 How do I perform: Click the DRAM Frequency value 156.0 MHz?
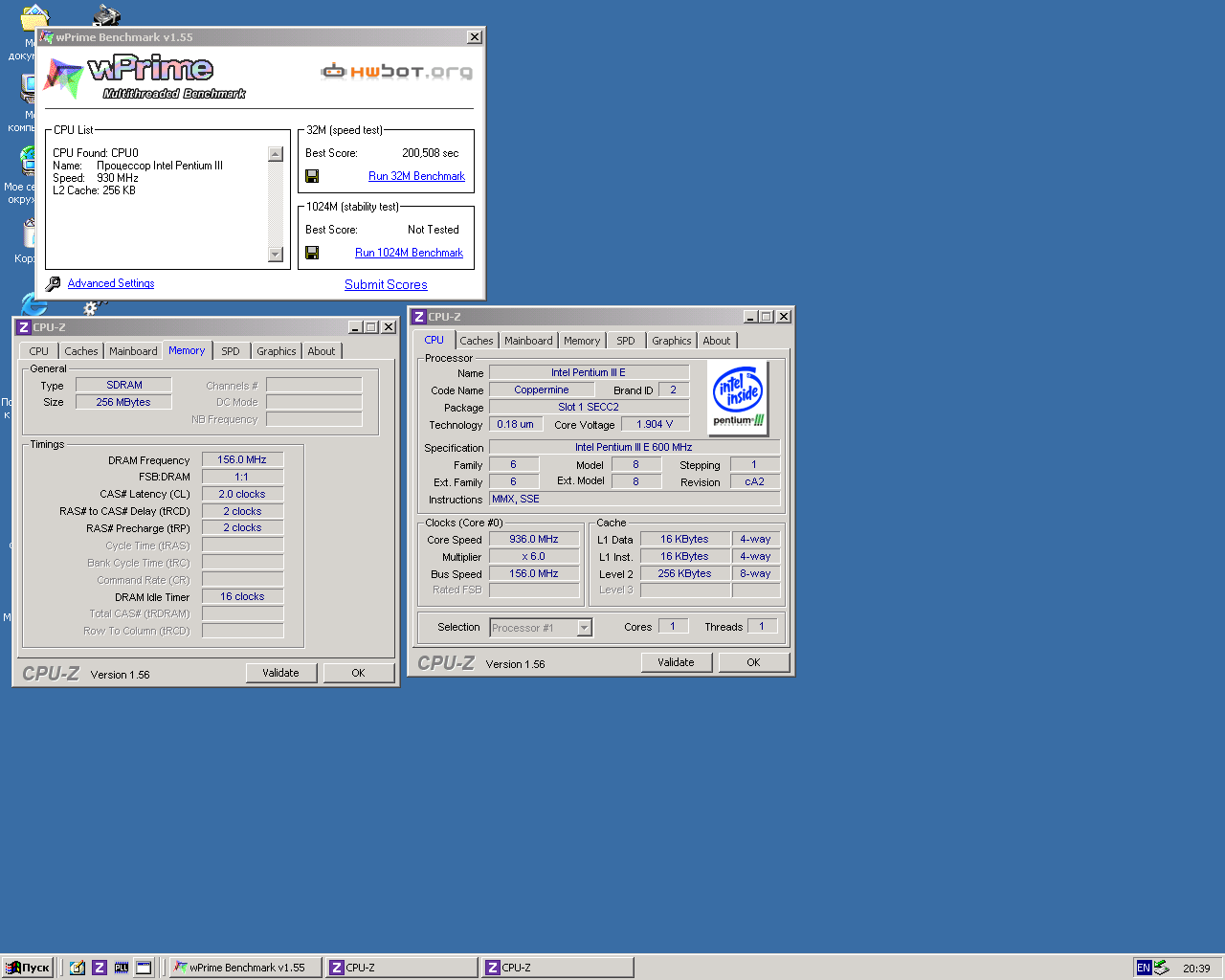[x=242, y=459]
